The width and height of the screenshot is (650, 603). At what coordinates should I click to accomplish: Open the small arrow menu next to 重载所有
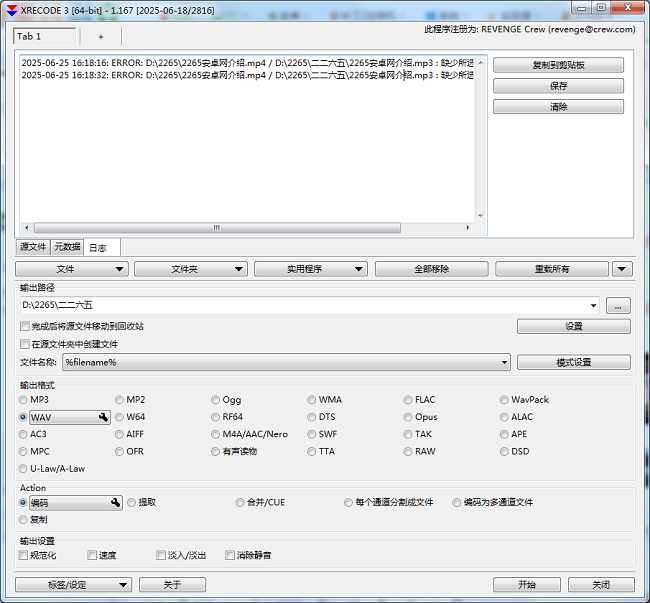click(x=622, y=269)
